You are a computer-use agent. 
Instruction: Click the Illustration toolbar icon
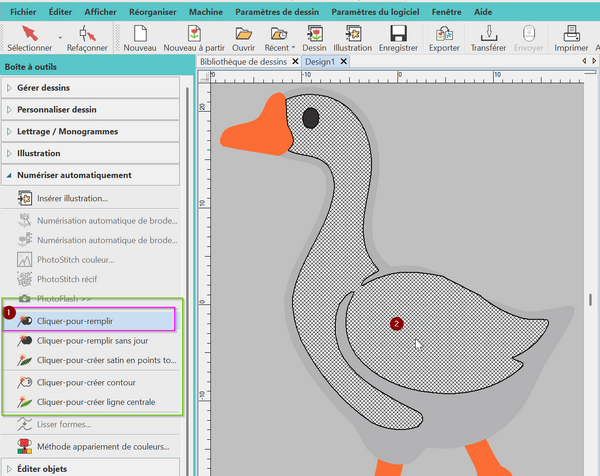(x=352, y=37)
